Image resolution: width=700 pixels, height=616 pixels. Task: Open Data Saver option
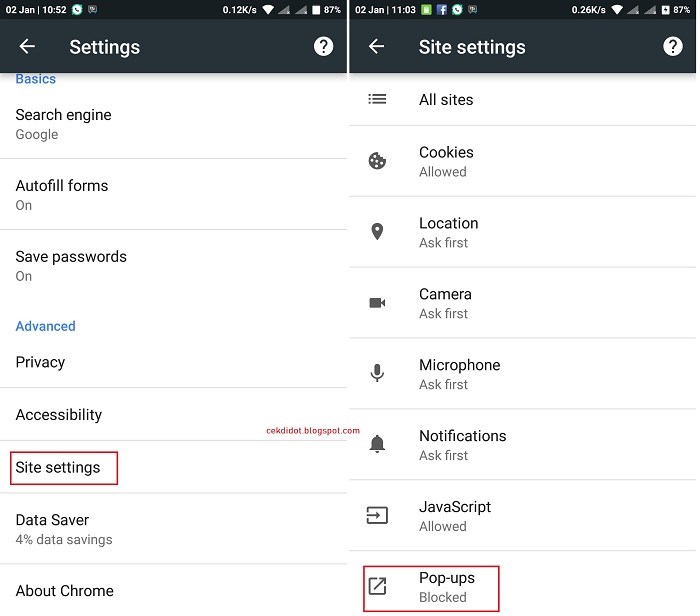pyautogui.click(x=173, y=529)
